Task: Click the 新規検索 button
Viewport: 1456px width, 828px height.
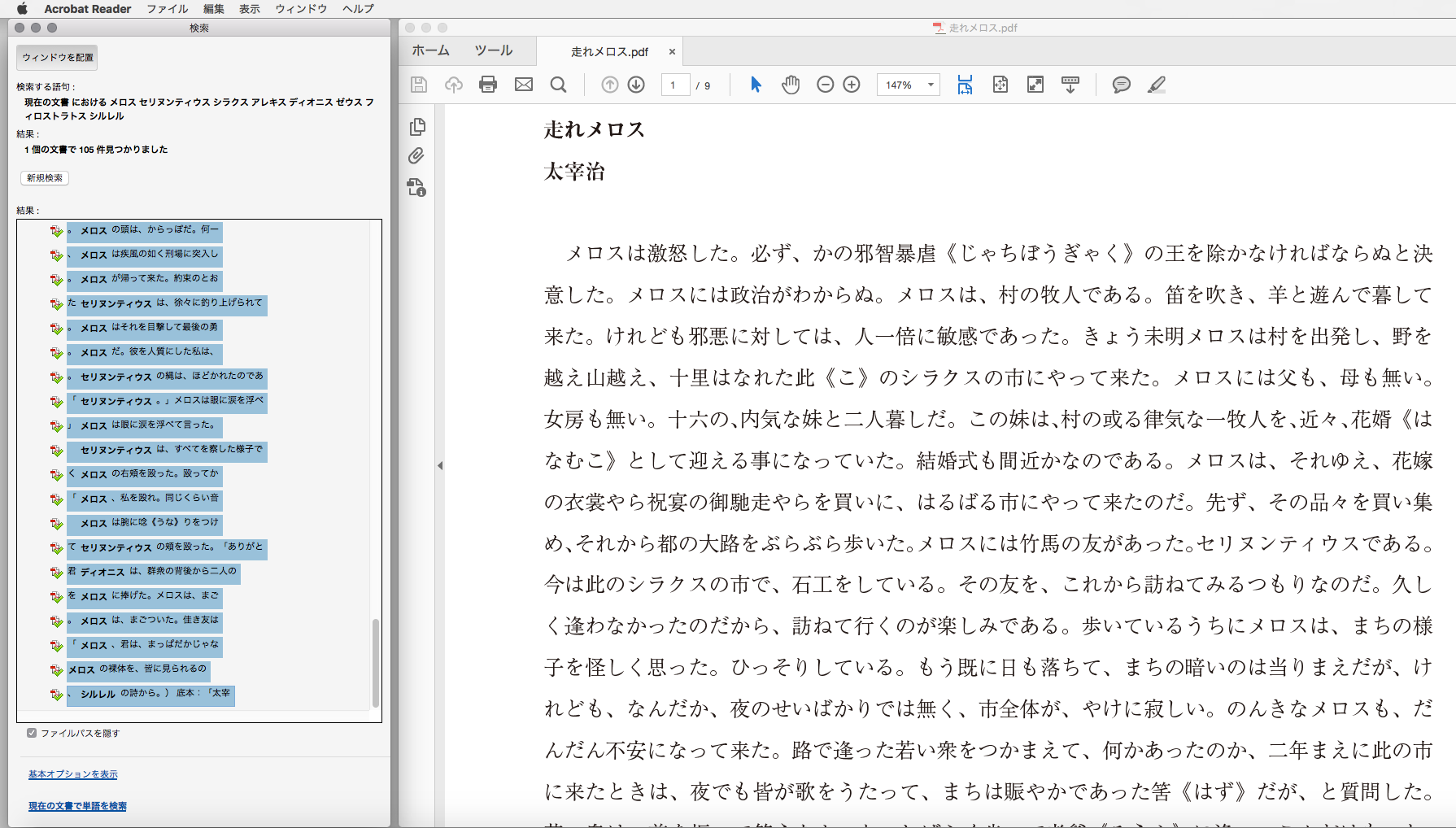Action: click(x=45, y=178)
